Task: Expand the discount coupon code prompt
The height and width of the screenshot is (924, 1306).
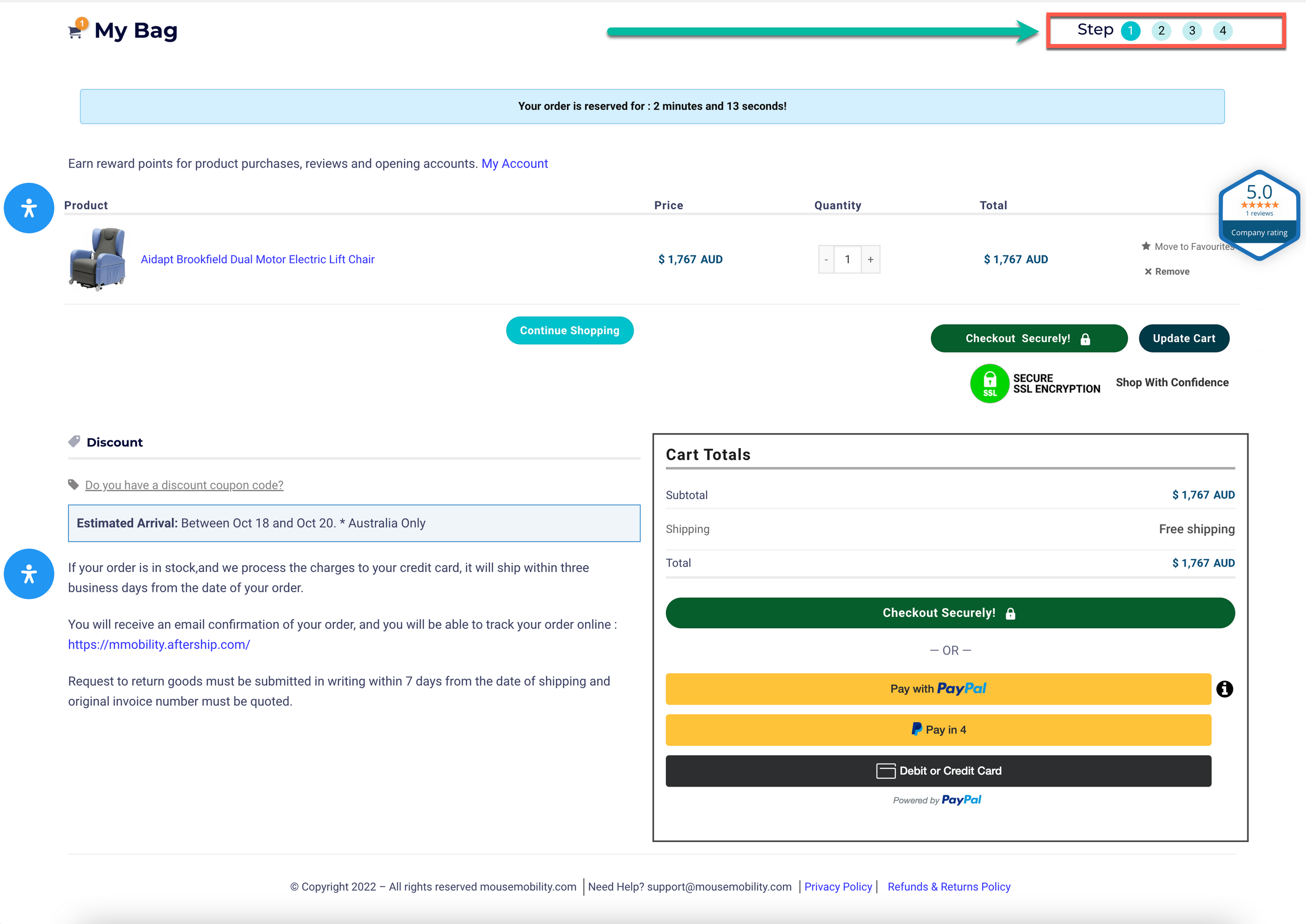Action: coord(184,485)
